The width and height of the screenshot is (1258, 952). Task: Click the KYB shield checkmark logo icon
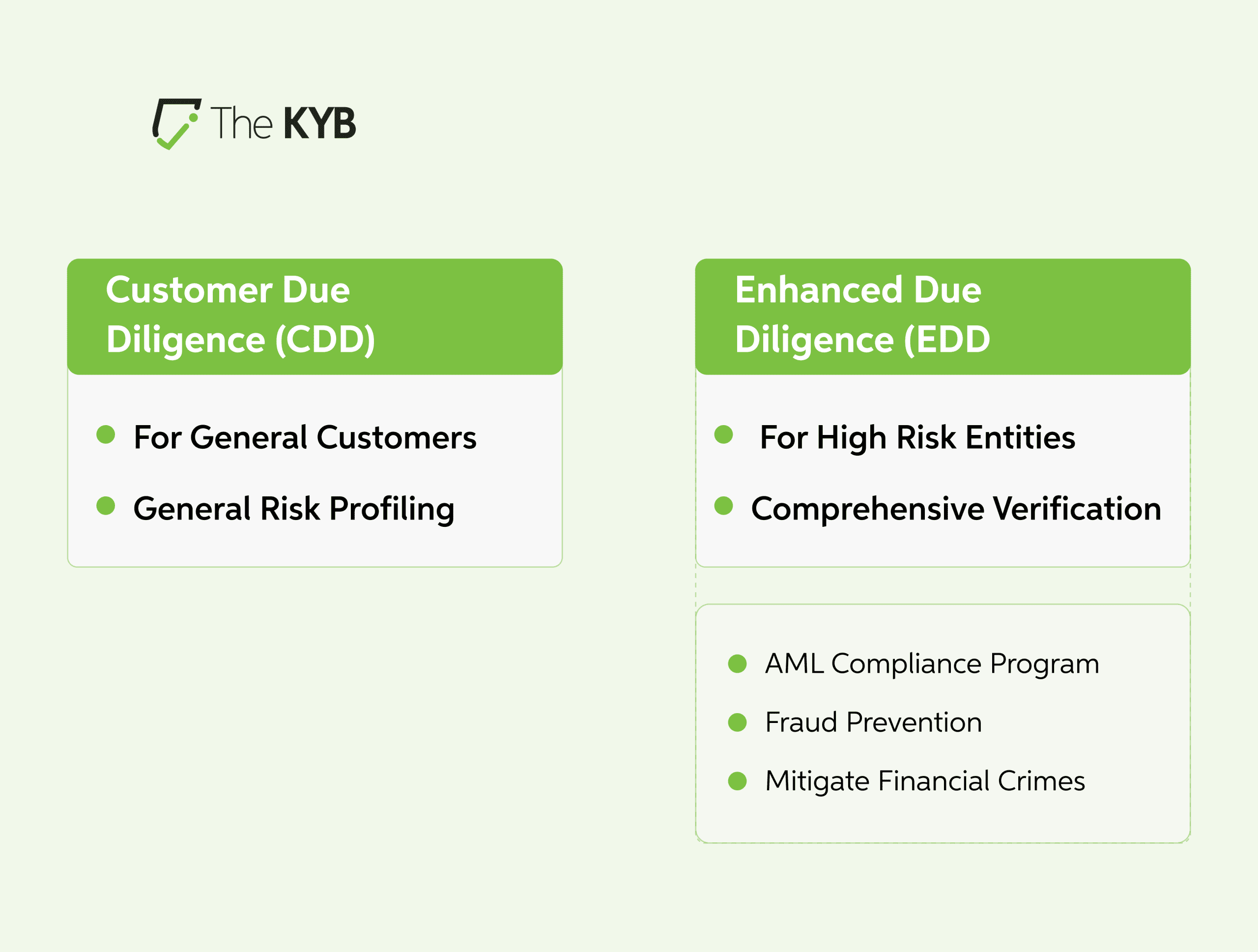pyautogui.click(x=176, y=124)
